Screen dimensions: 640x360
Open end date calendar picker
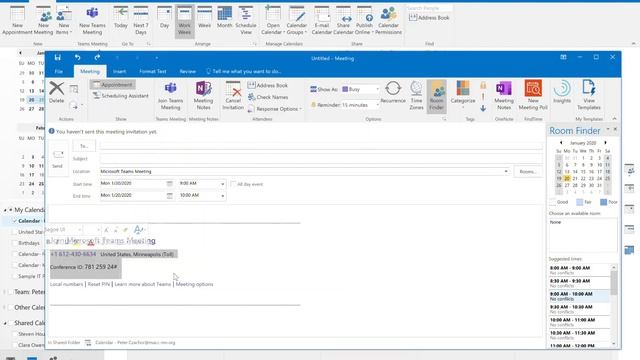tap(169, 196)
